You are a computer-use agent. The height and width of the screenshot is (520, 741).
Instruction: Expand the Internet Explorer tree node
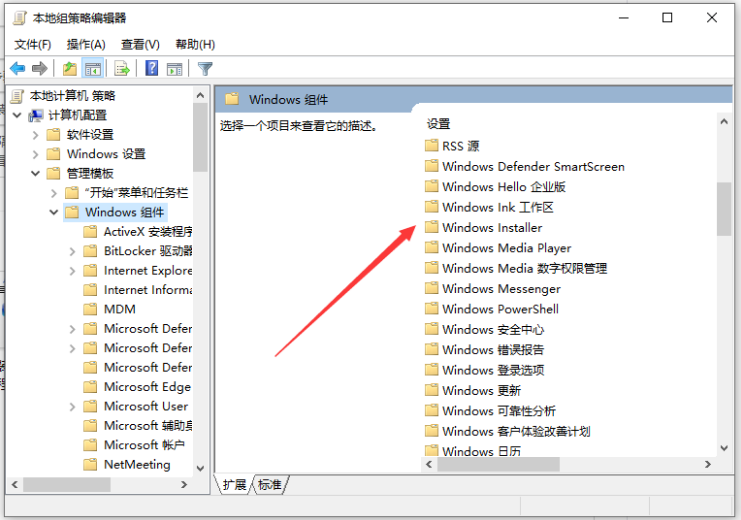[72, 271]
